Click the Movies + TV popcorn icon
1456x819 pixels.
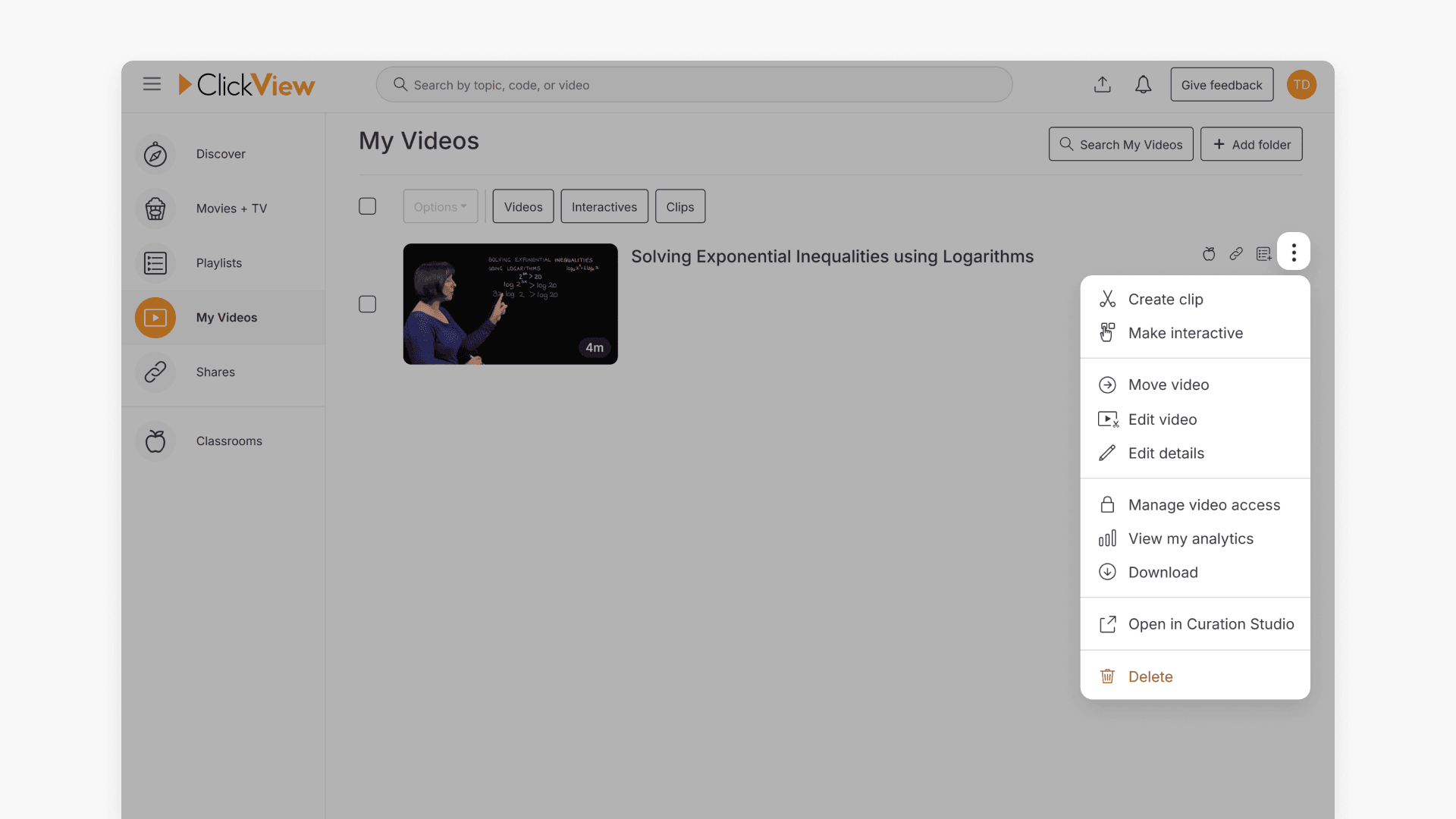click(155, 209)
